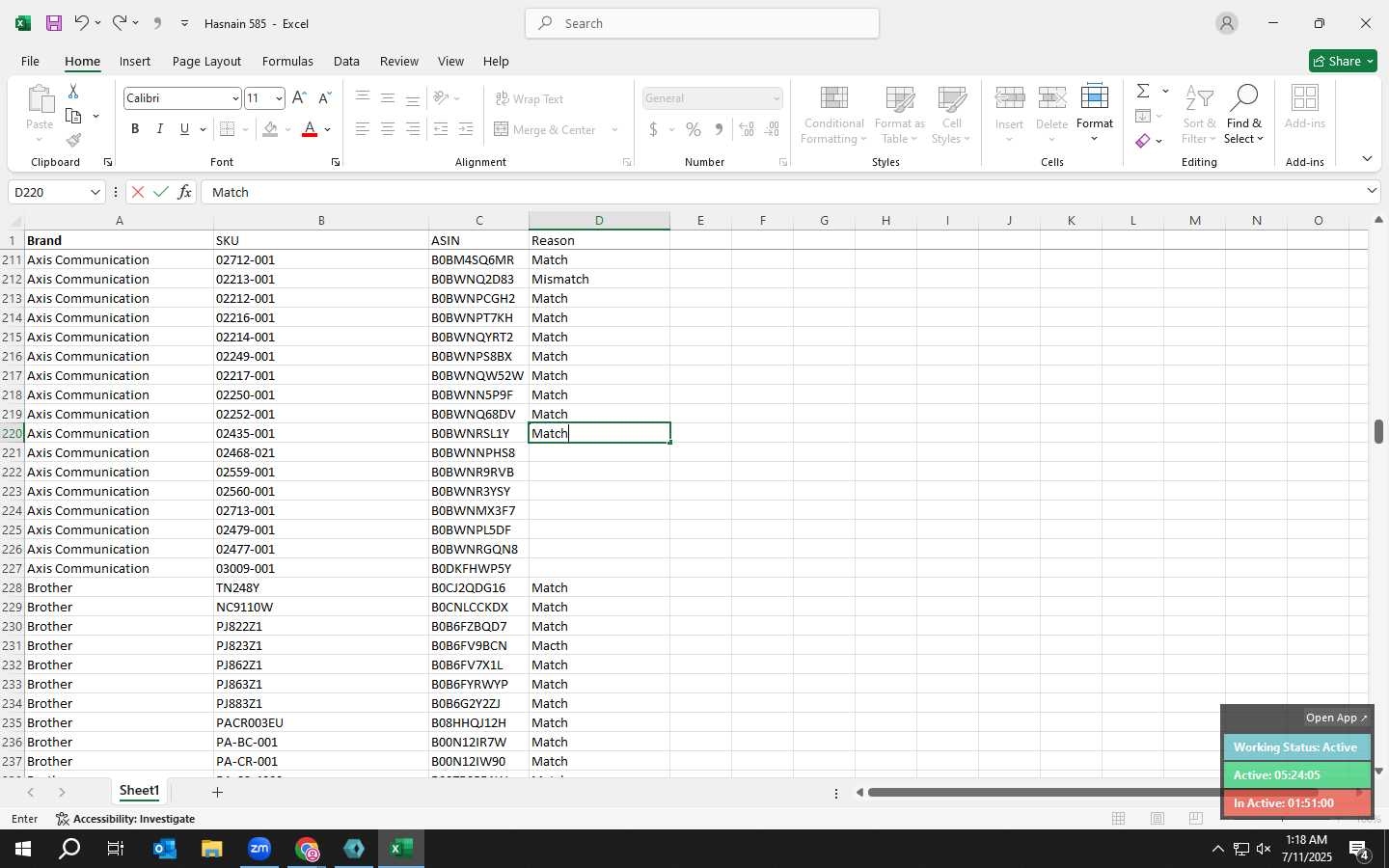Switch to the Formulas tab
Image resolution: width=1389 pixels, height=868 pixels.
click(x=287, y=61)
